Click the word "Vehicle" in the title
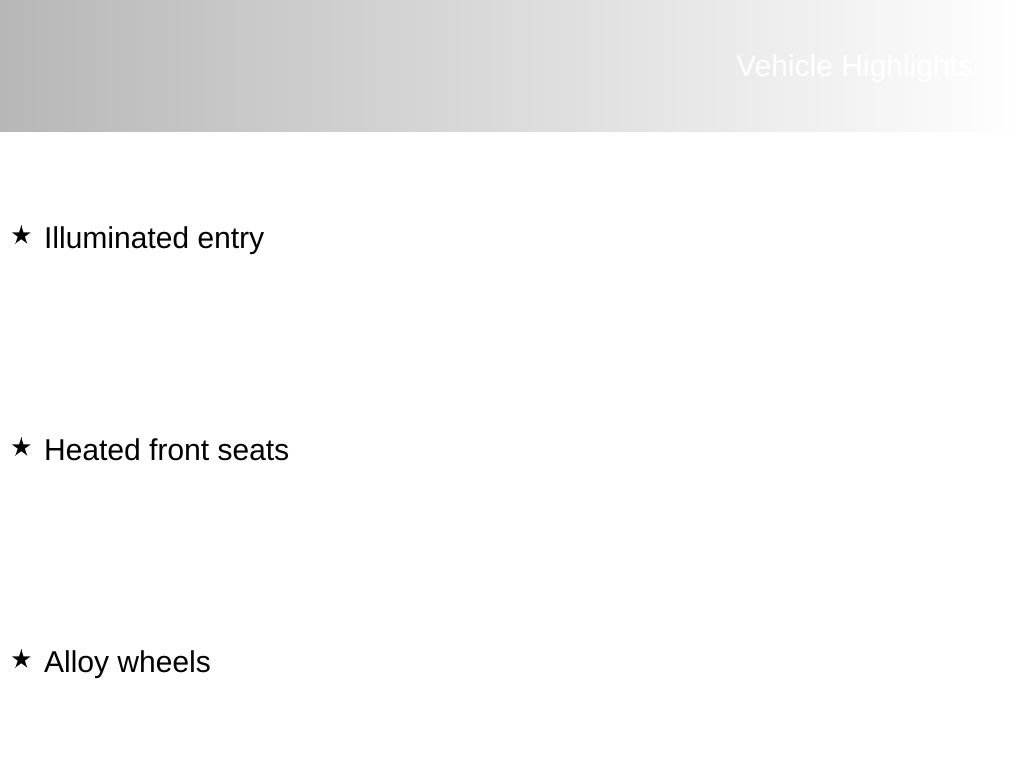1024x768 pixels. 785,66
